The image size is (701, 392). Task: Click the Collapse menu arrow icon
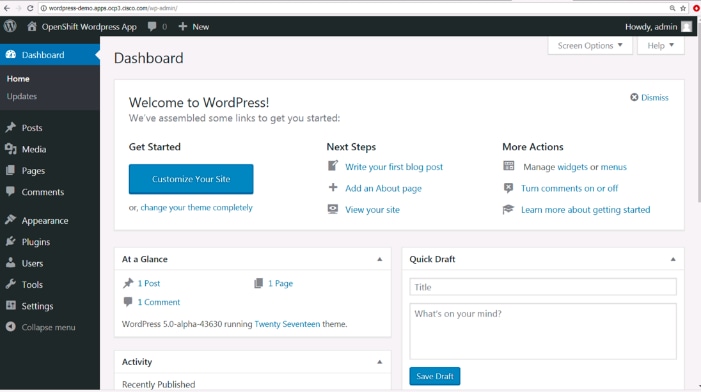coord(11,327)
